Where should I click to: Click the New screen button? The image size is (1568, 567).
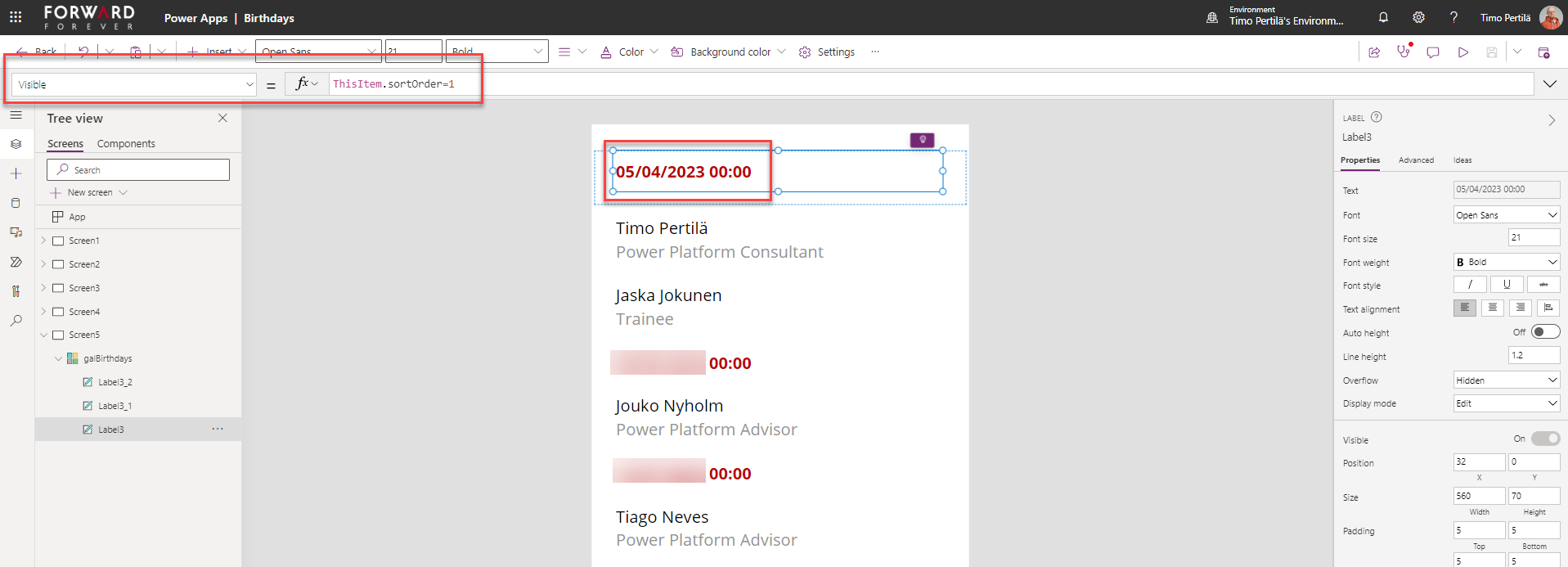89,193
